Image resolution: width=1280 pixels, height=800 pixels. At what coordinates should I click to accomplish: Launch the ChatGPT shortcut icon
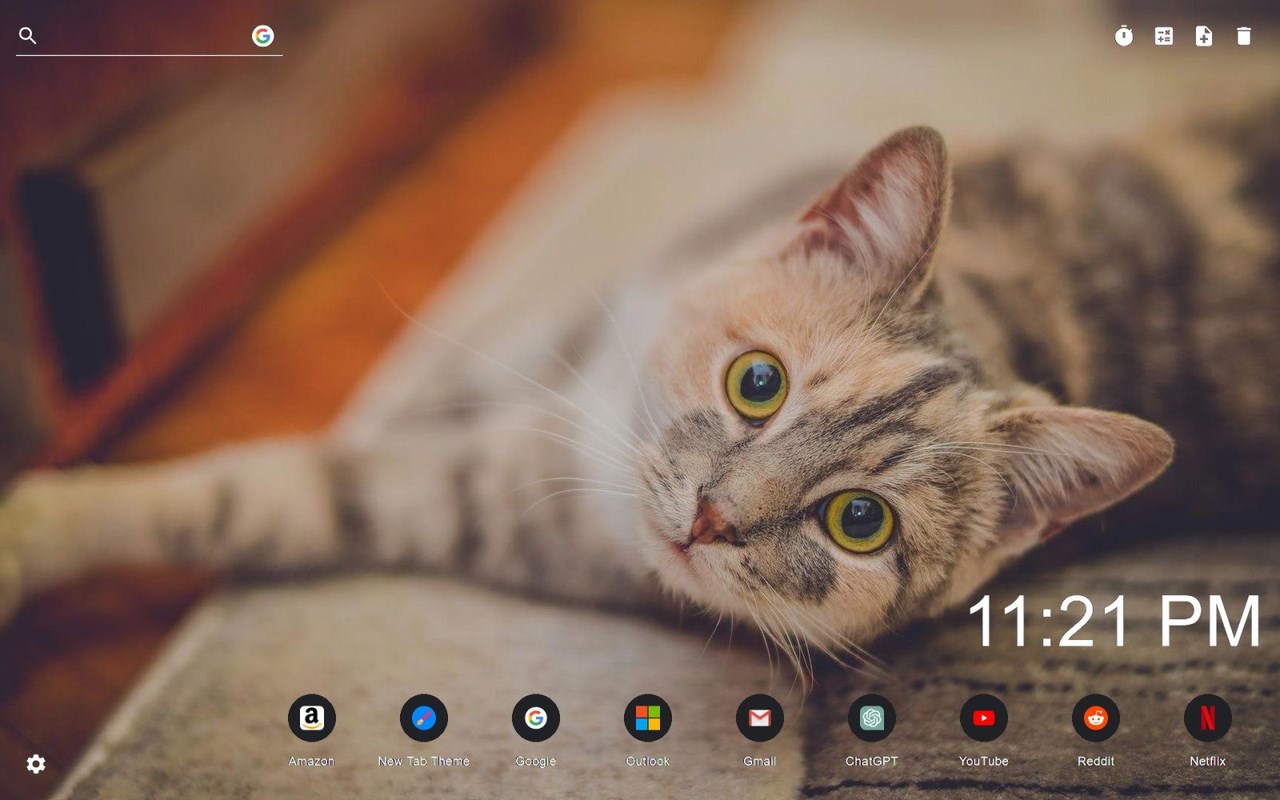[872, 718]
